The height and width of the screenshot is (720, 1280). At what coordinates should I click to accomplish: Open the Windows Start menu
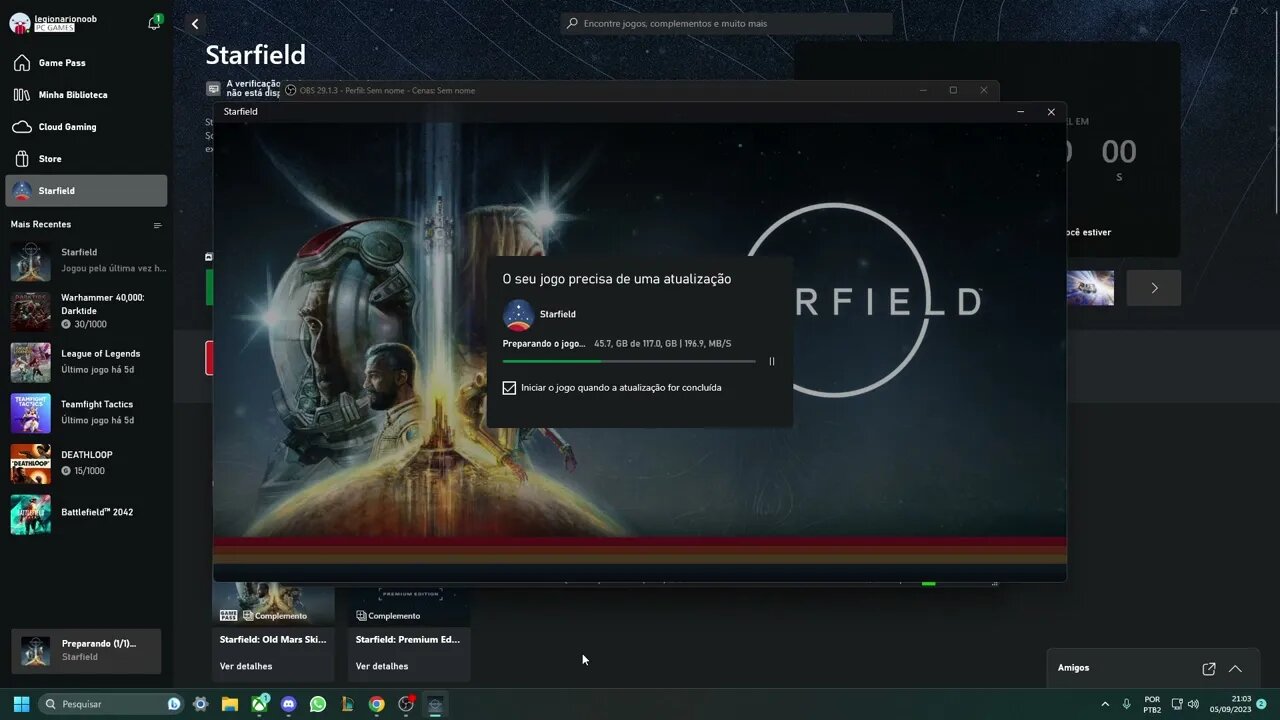[x=21, y=704]
